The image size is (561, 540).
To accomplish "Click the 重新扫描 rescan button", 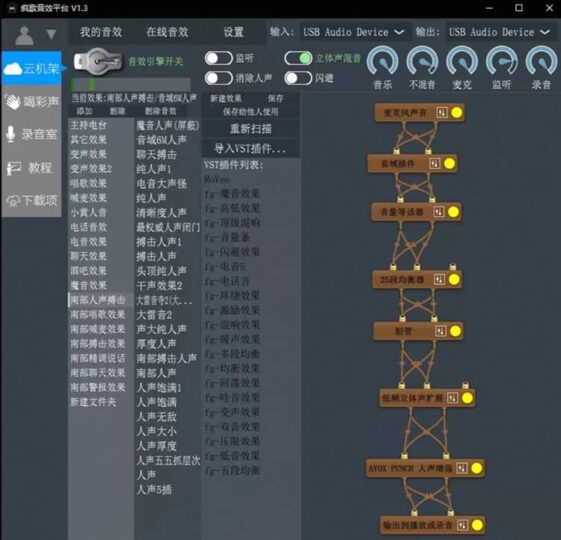I will 250,129.
